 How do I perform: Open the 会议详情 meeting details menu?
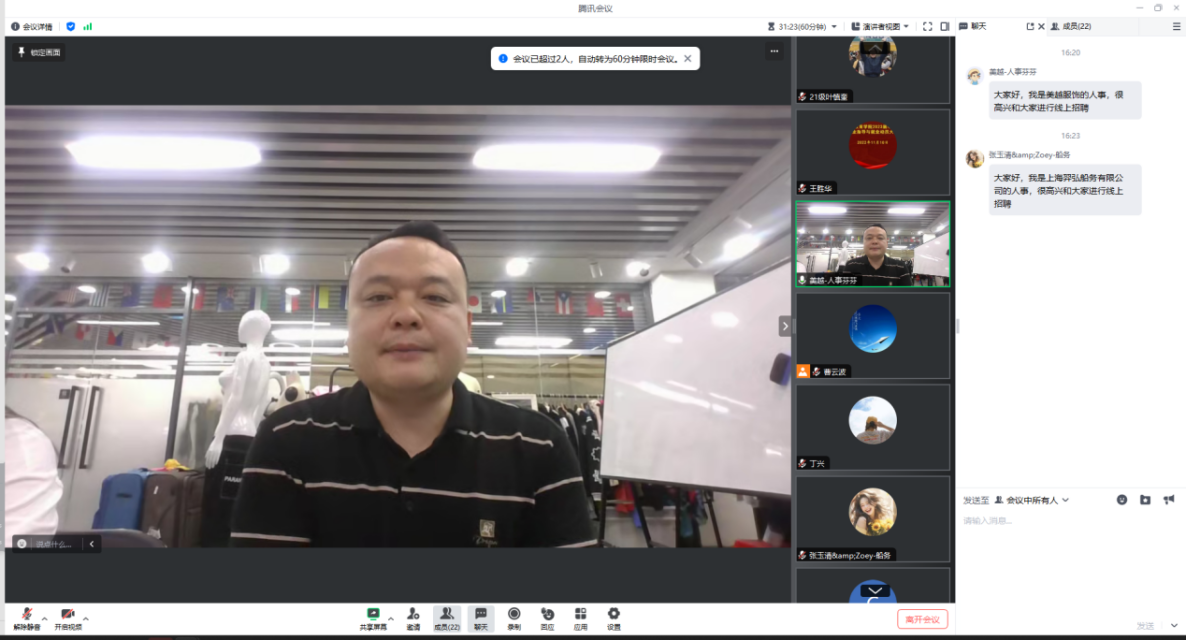pyautogui.click(x=31, y=26)
